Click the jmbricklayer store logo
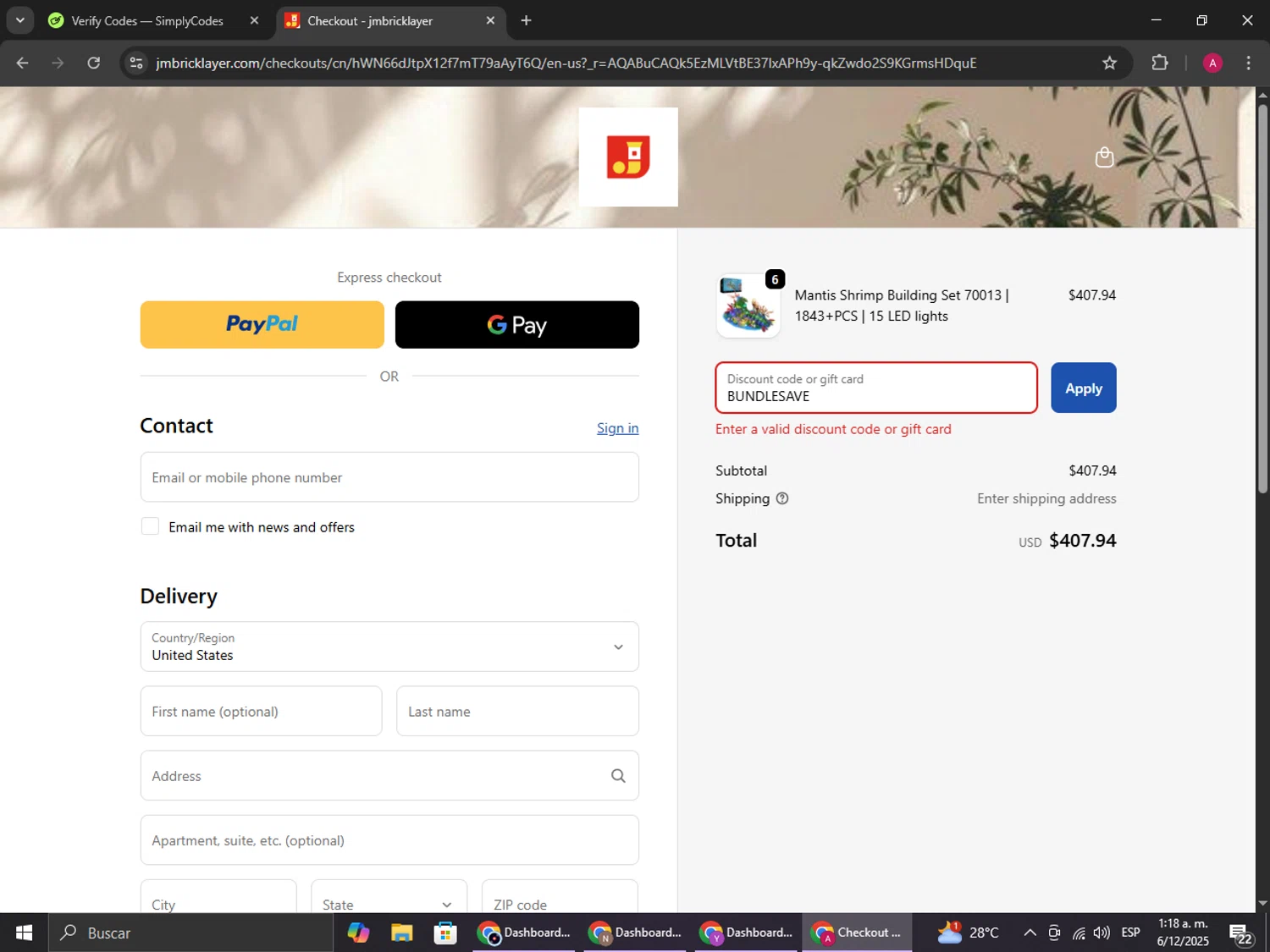The image size is (1270, 952). point(628,157)
